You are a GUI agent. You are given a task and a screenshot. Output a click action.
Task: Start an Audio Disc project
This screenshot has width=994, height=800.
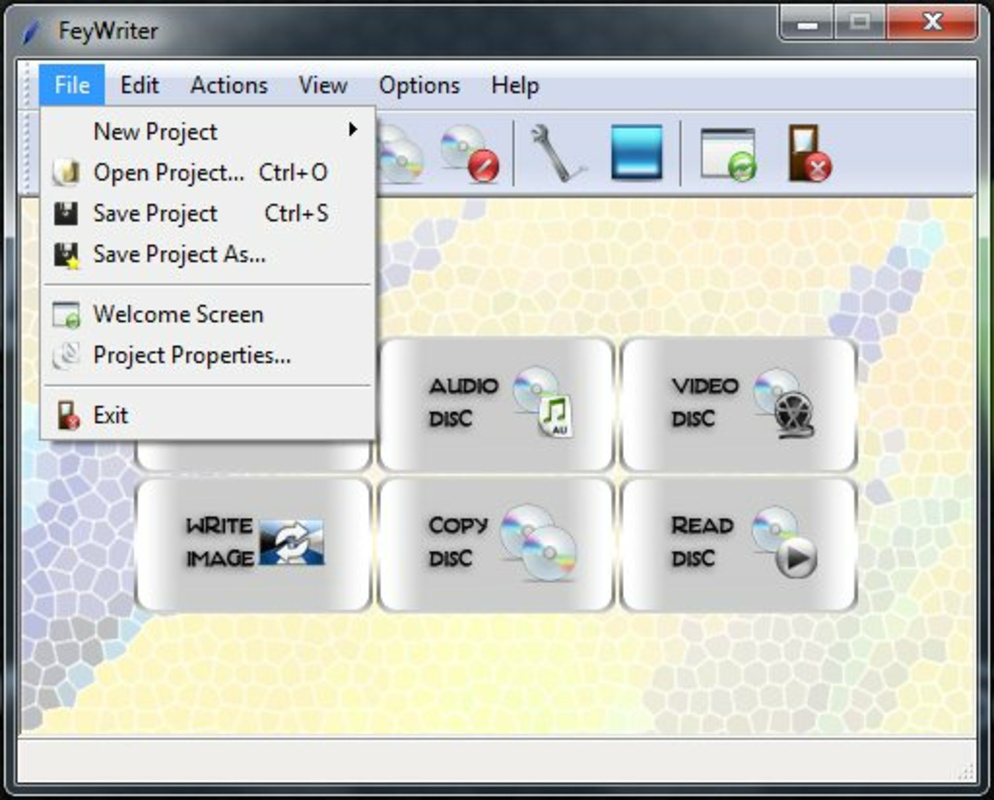pos(496,404)
